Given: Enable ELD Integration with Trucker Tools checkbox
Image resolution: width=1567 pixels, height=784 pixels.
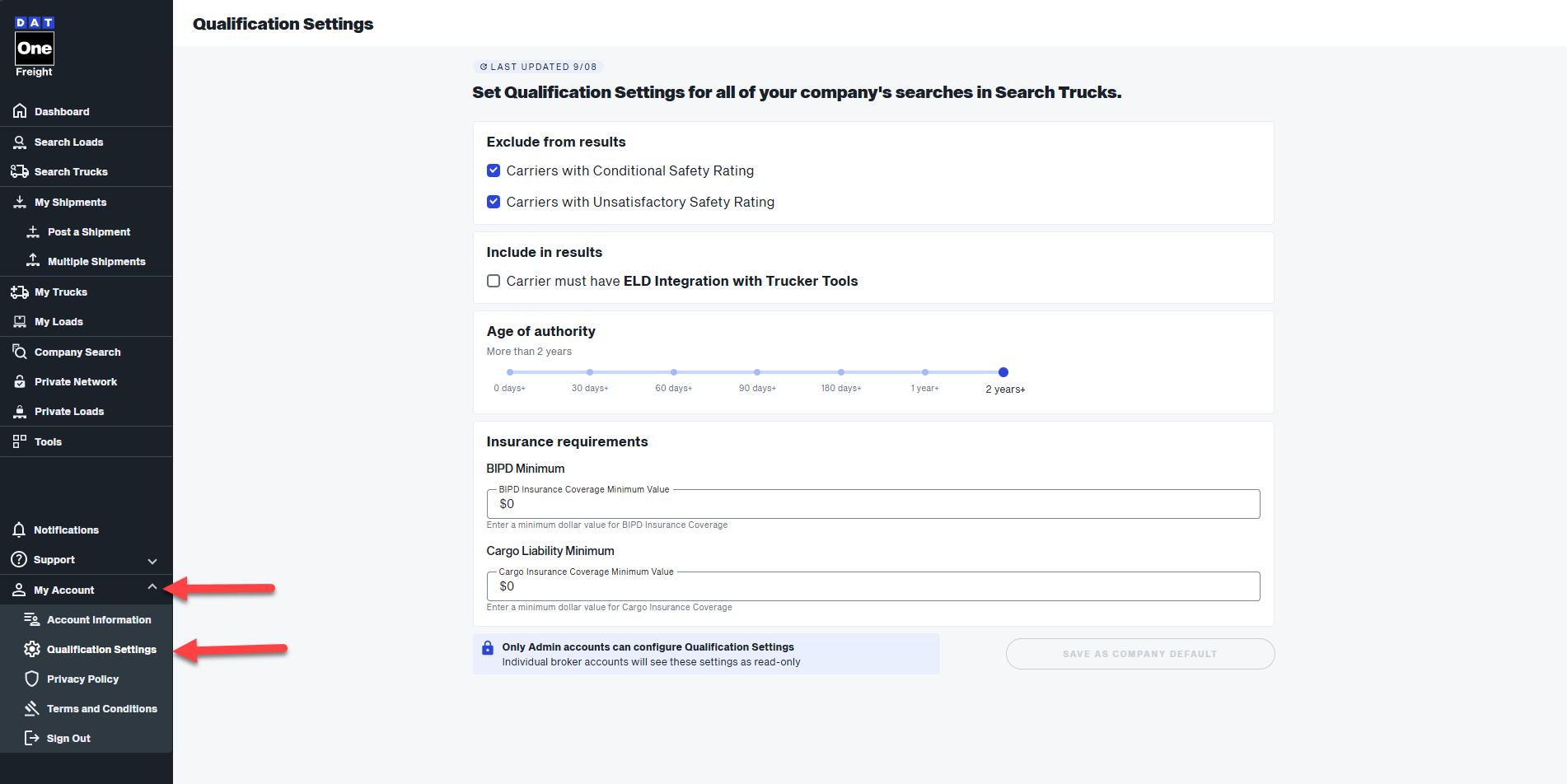Looking at the screenshot, I should point(493,281).
